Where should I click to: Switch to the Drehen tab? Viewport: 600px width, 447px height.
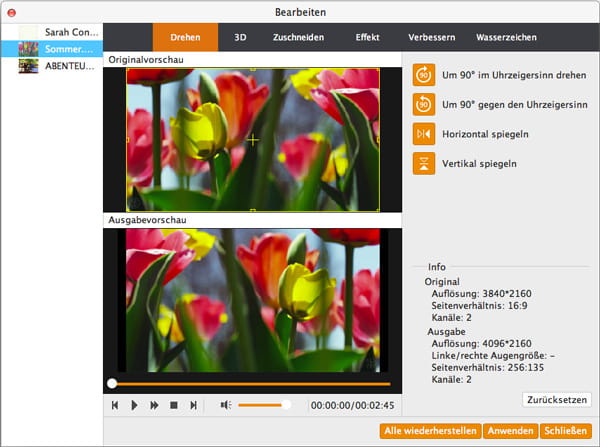(x=185, y=37)
